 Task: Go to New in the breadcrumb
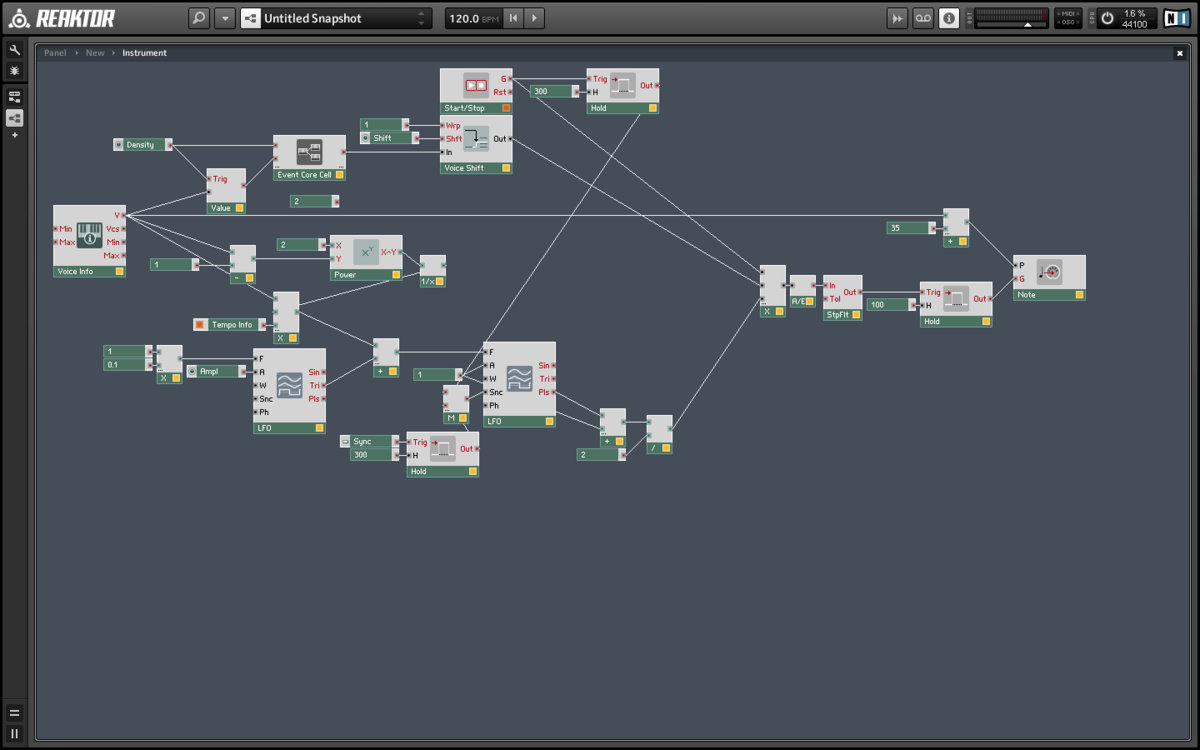click(x=95, y=53)
